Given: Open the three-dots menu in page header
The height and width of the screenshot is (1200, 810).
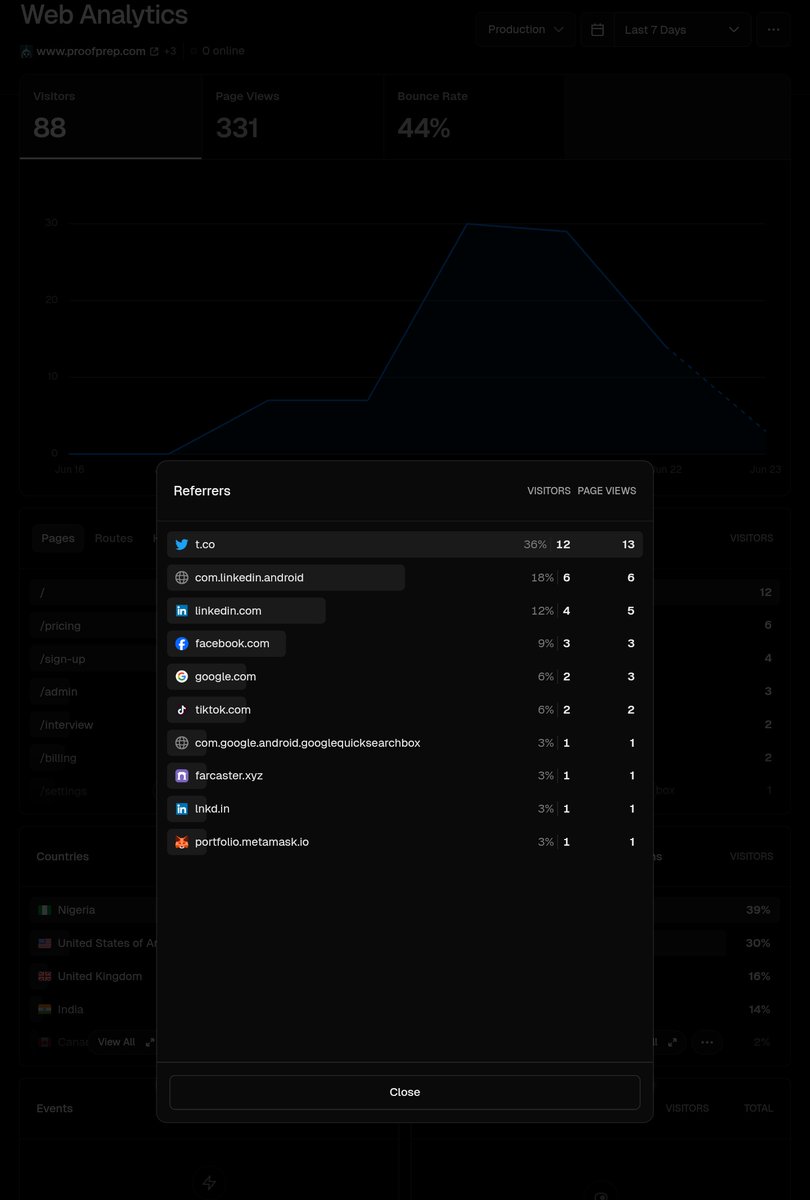Looking at the screenshot, I should 773,30.
